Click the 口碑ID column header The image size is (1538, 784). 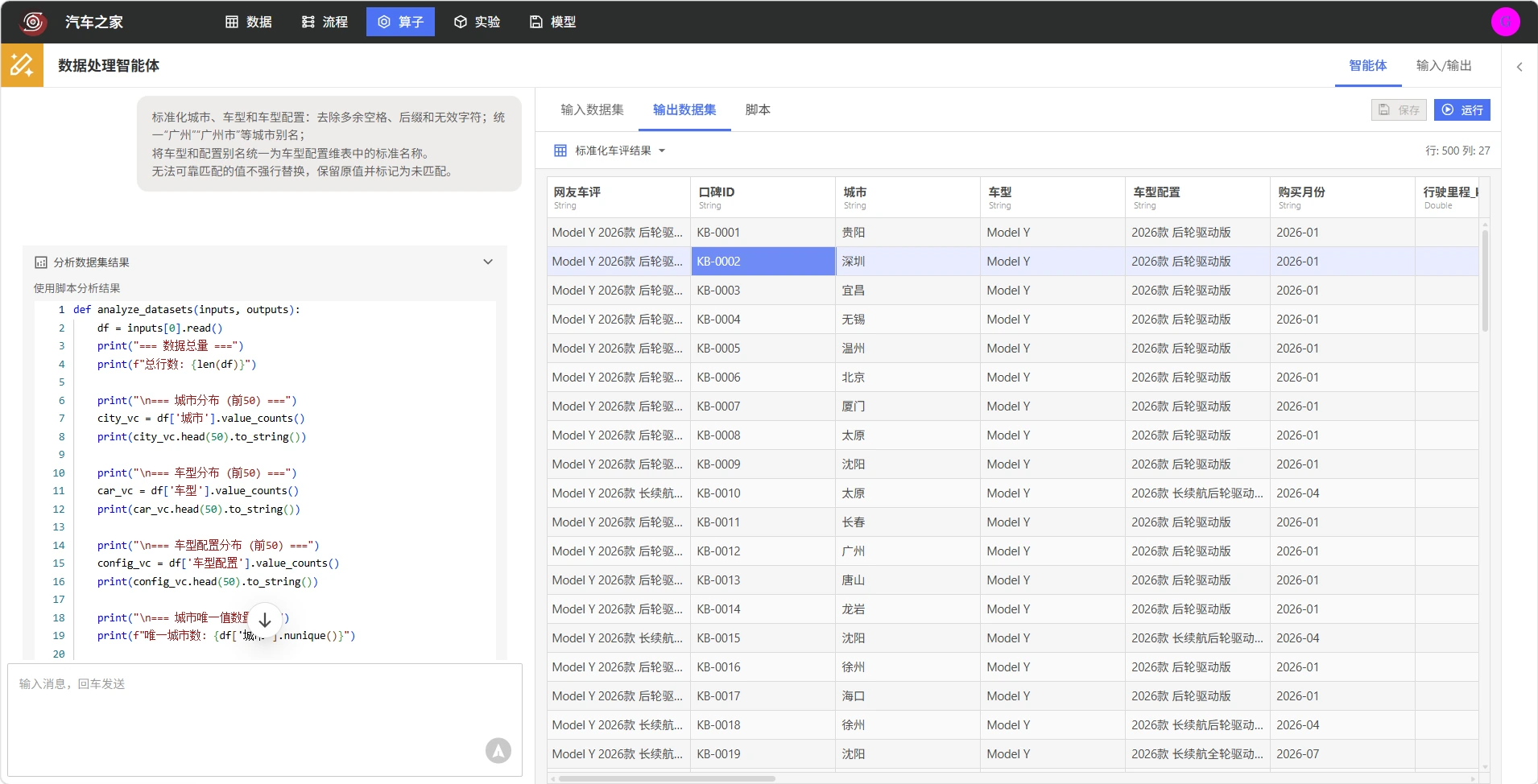(x=763, y=197)
